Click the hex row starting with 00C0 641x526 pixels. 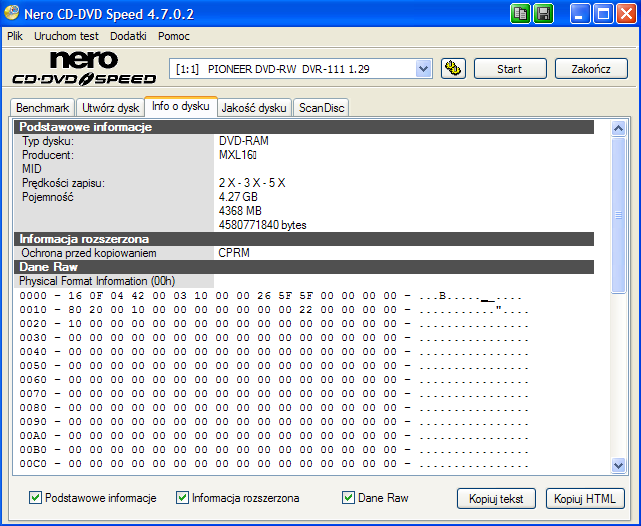click(x=273, y=463)
